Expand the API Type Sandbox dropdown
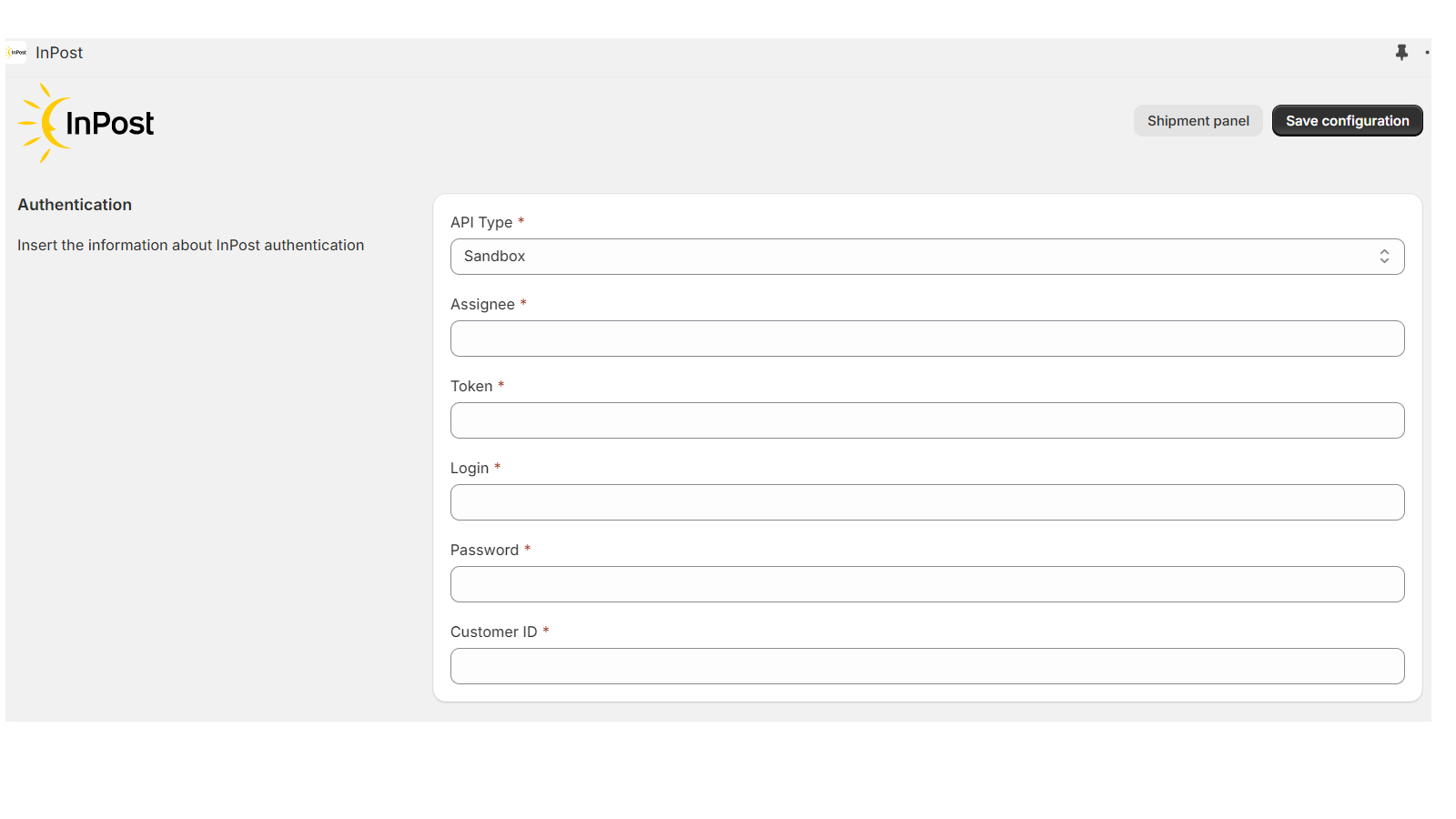1456x819 pixels. (x=927, y=257)
